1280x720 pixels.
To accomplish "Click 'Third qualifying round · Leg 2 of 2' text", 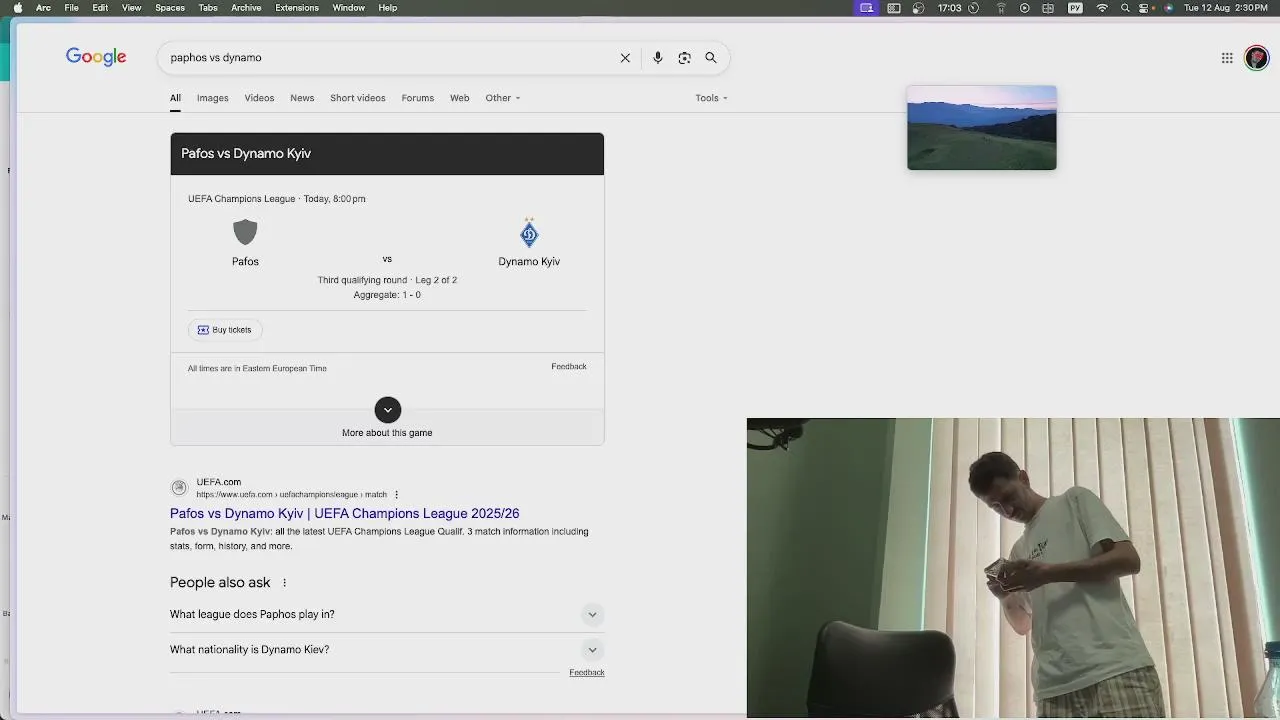I will (387, 280).
